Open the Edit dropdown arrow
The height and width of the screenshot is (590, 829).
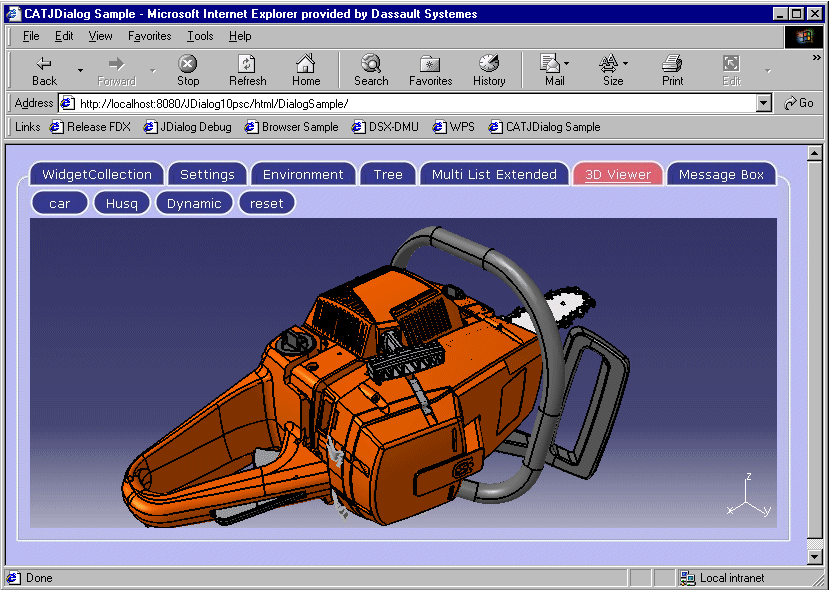point(767,71)
